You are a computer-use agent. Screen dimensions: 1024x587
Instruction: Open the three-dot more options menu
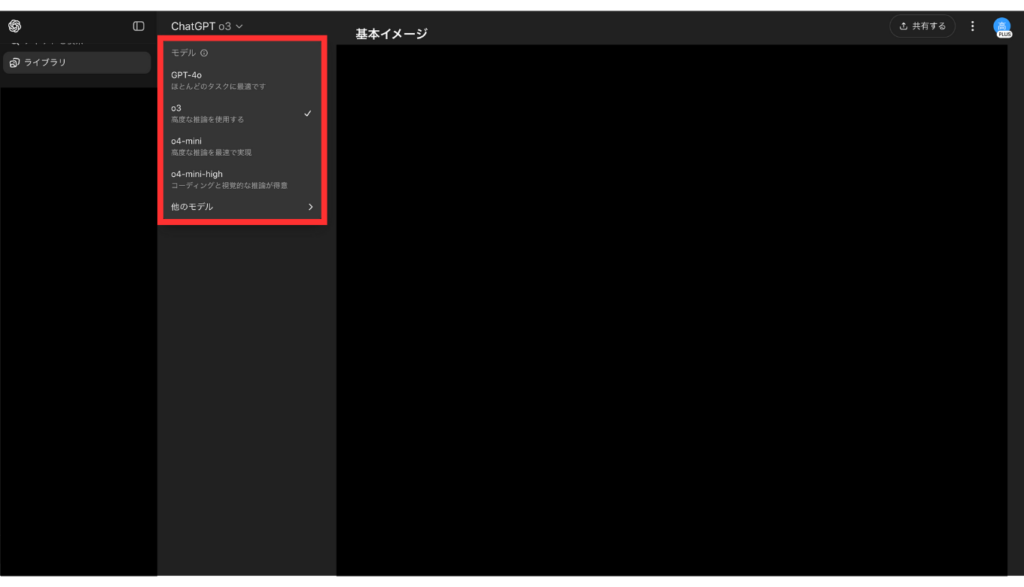point(972,26)
